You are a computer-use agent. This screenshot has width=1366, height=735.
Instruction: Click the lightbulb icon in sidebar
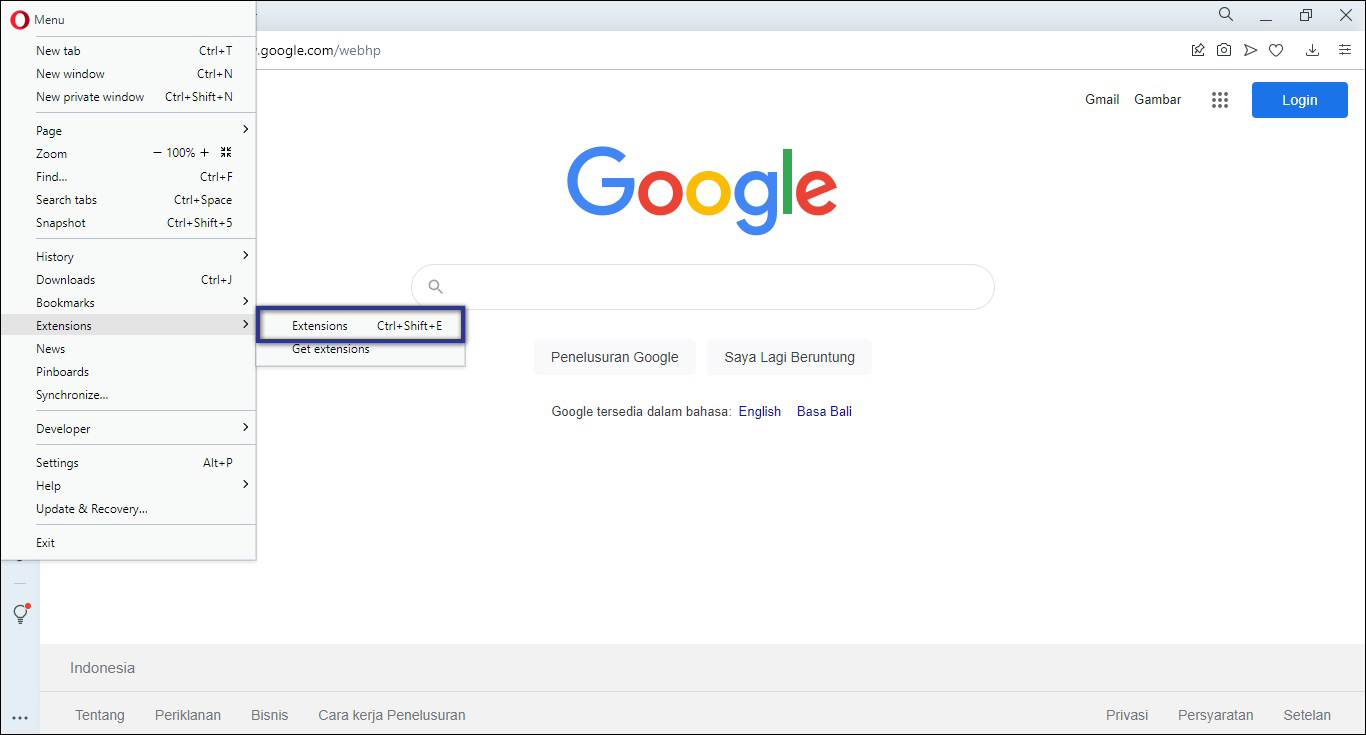[x=20, y=614]
